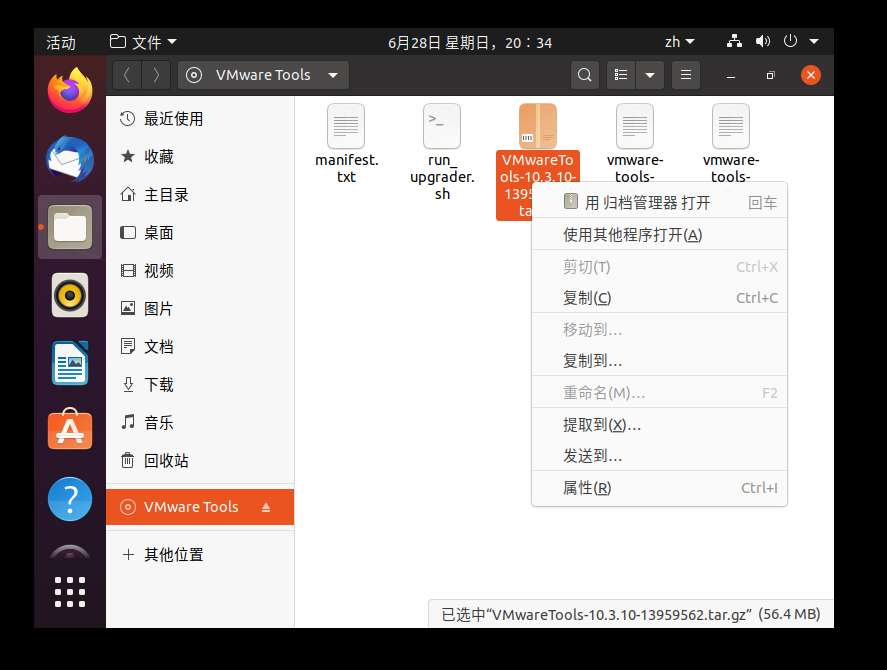Open 其他位置 in the sidebar
The image size is (887, 670).
[200, 555]
